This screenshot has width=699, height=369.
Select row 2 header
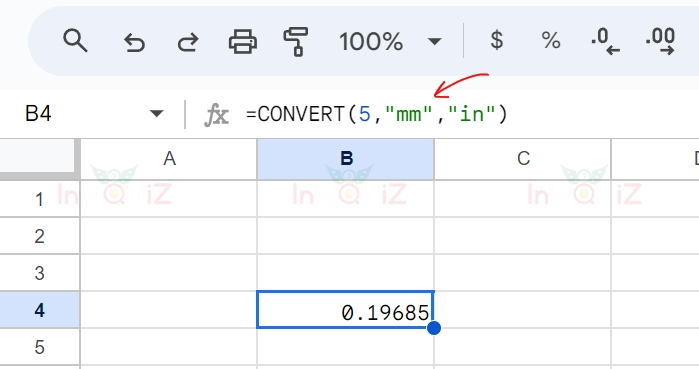pos(40,236)
